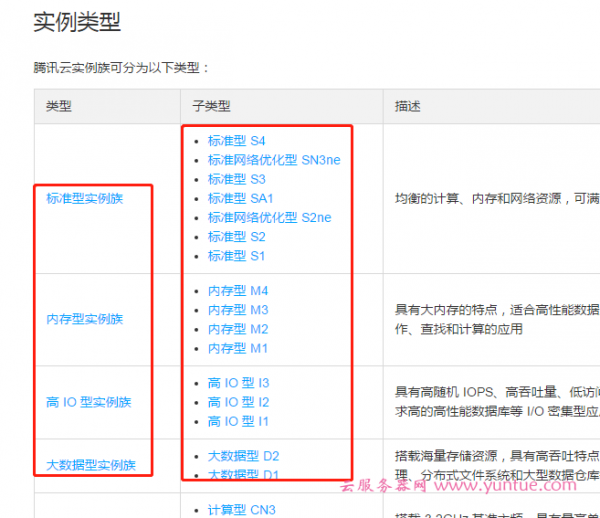Open the 内存型 M3 link
This screenshot has height=518, width=600.
click(238, 310)
